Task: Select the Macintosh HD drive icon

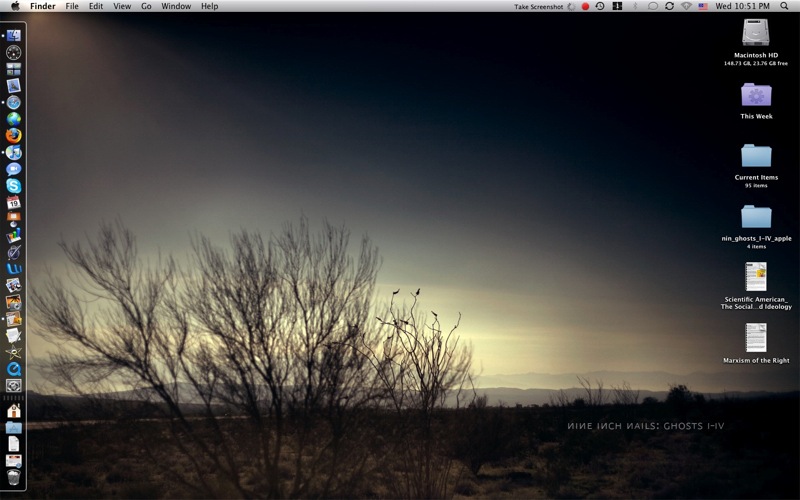Action: click(756, 35)
